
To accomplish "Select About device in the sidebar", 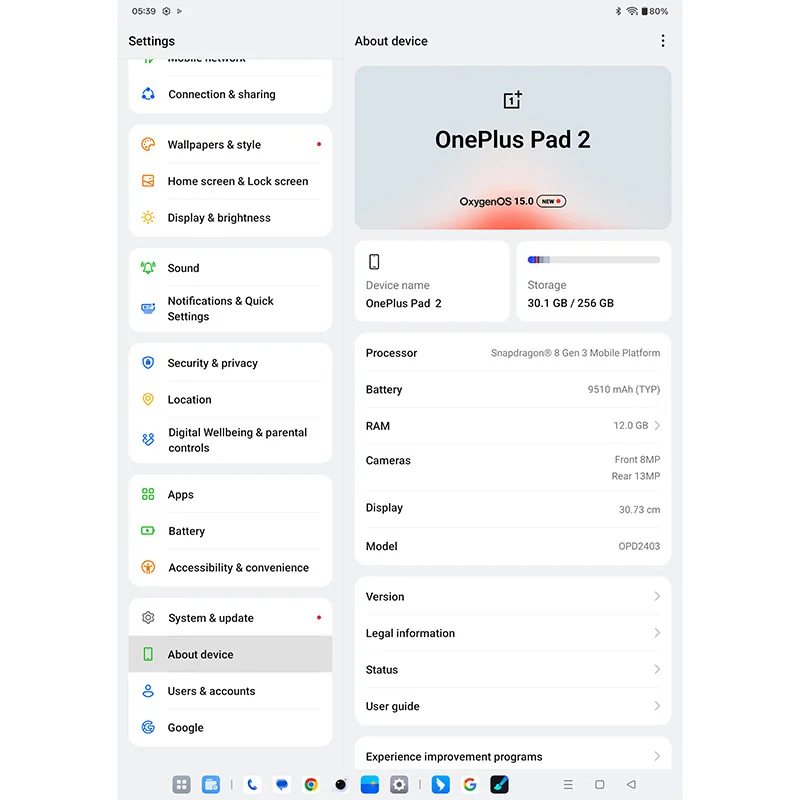I will 230,654.
